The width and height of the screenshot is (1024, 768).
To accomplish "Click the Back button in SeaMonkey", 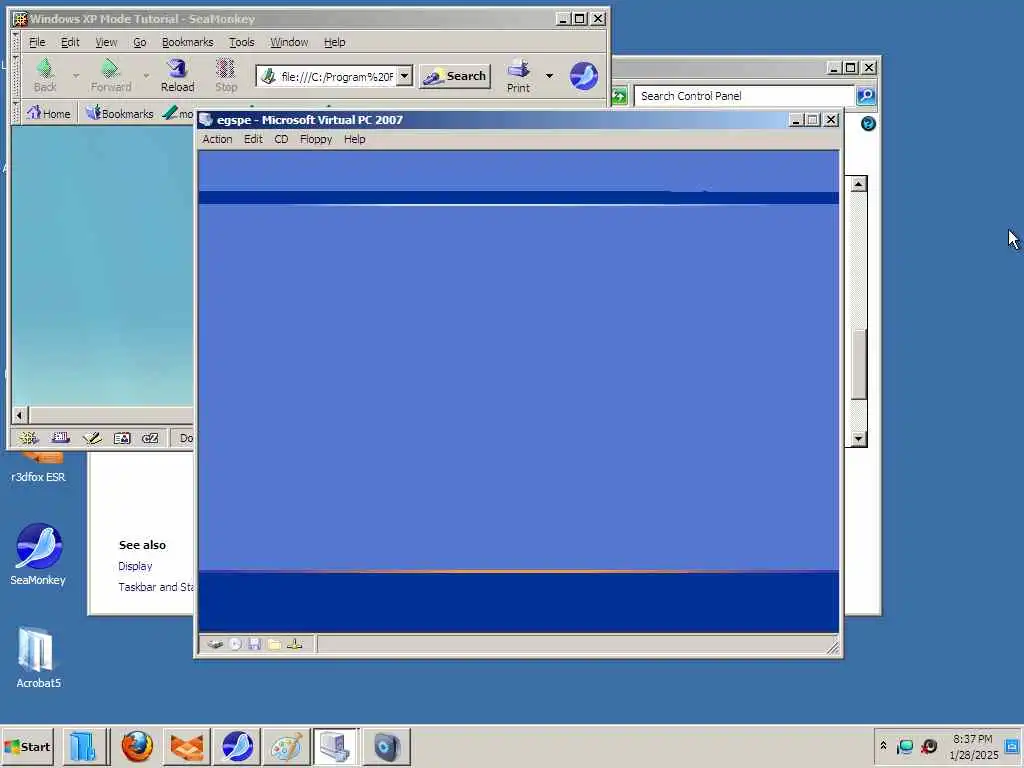I will 45,76.
